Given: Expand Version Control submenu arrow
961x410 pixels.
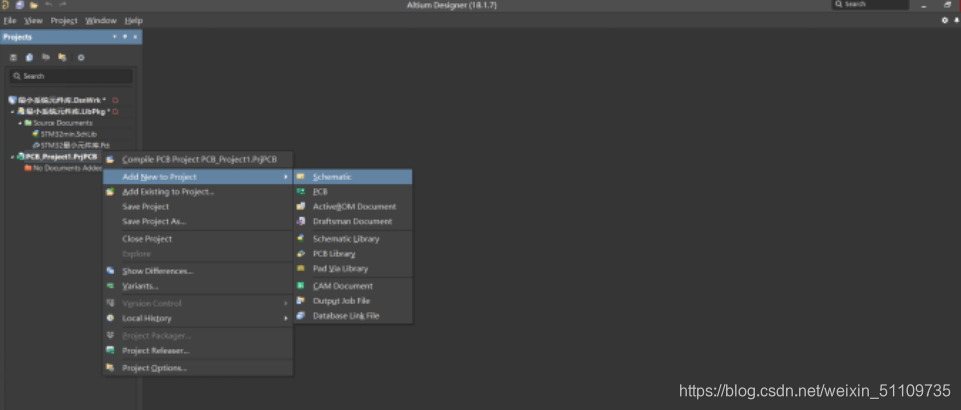Looking at the screenshot, I should tap(286, 303).
